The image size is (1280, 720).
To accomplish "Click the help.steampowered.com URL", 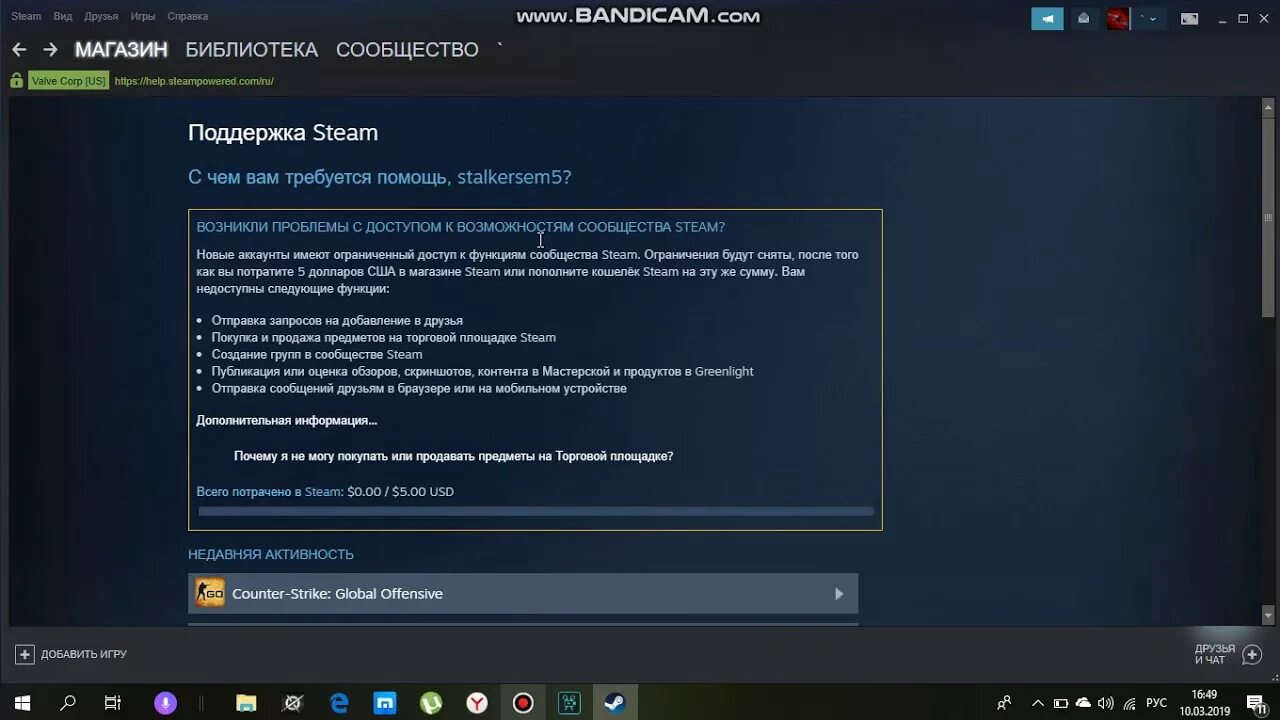I will [194, 81].
